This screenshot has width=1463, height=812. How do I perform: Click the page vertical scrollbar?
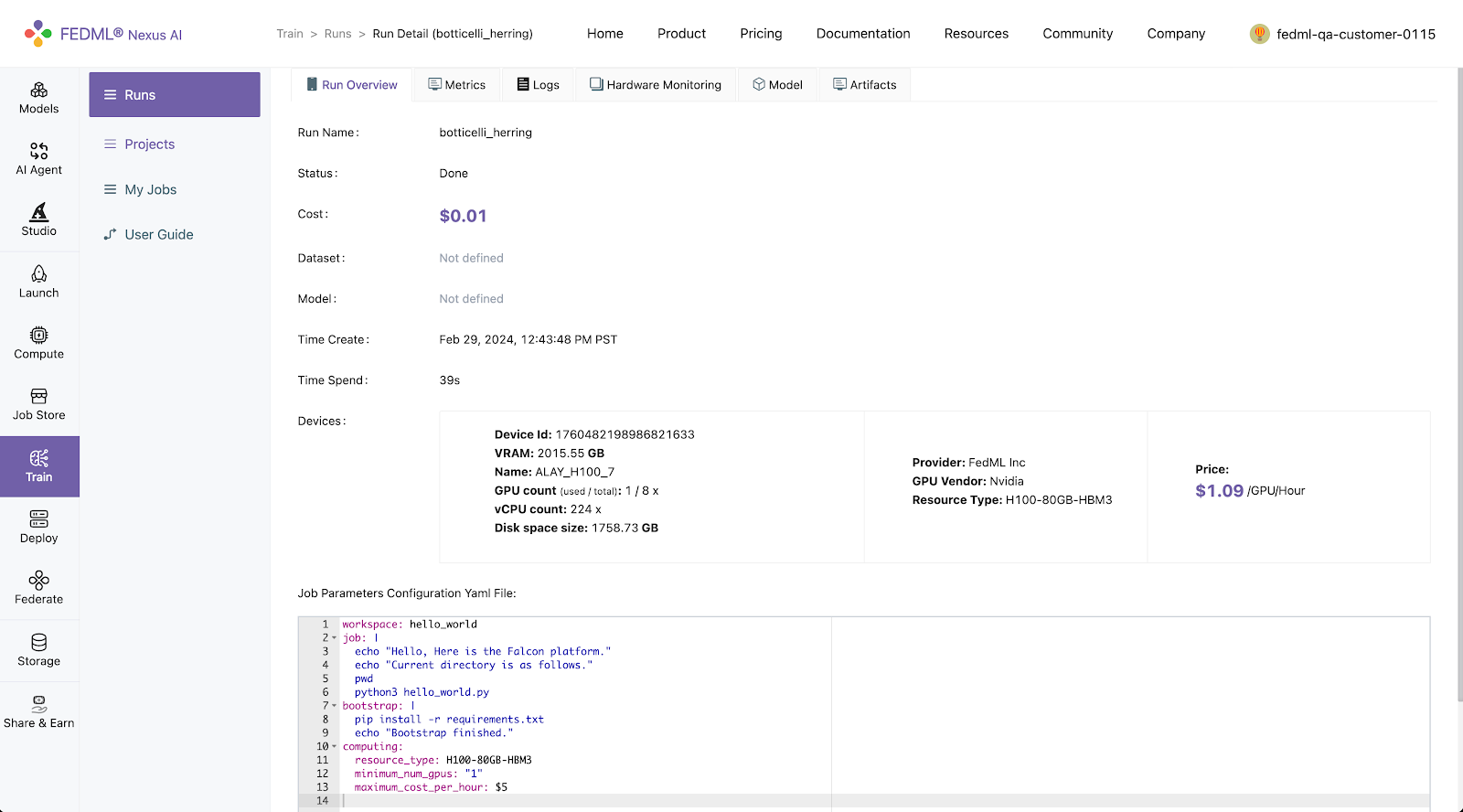point(1458,384)
